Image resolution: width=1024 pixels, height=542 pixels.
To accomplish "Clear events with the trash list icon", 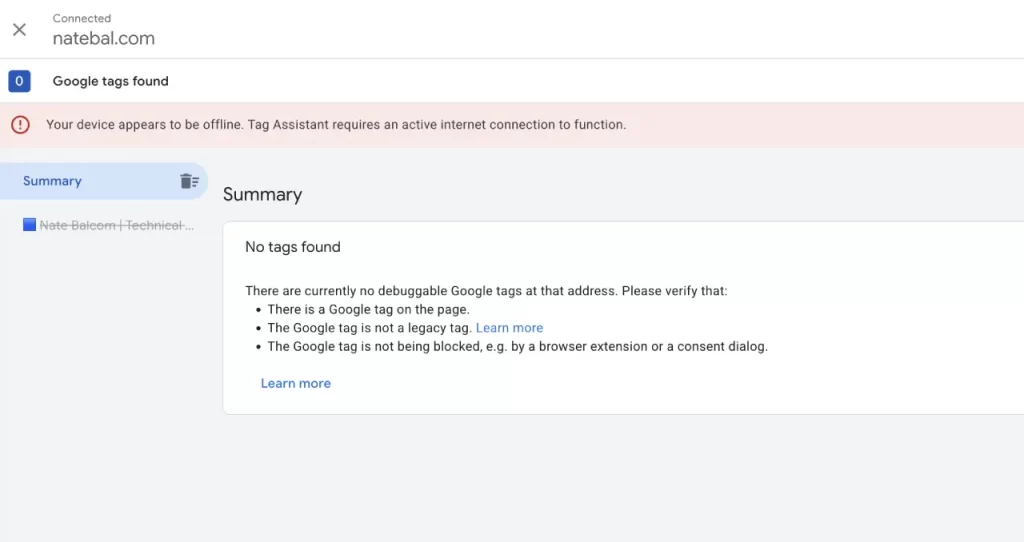I will 189,181.
